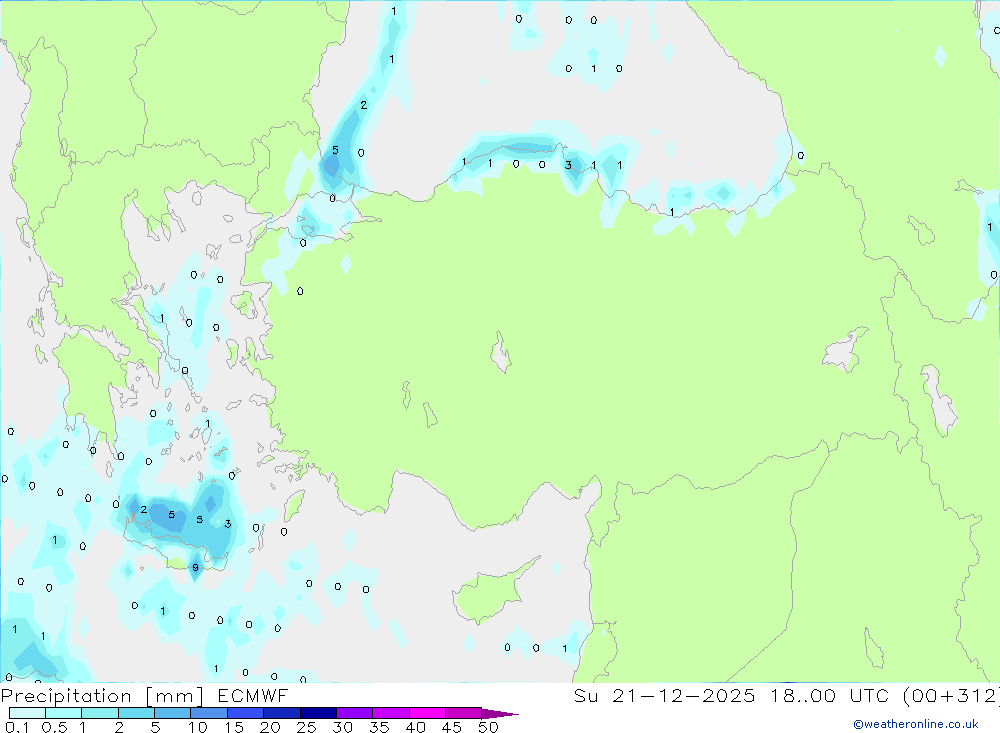Click the forecast offset '(00+312)' text
This screenshot has height=733, width=1000.
(x=951, y=696)
